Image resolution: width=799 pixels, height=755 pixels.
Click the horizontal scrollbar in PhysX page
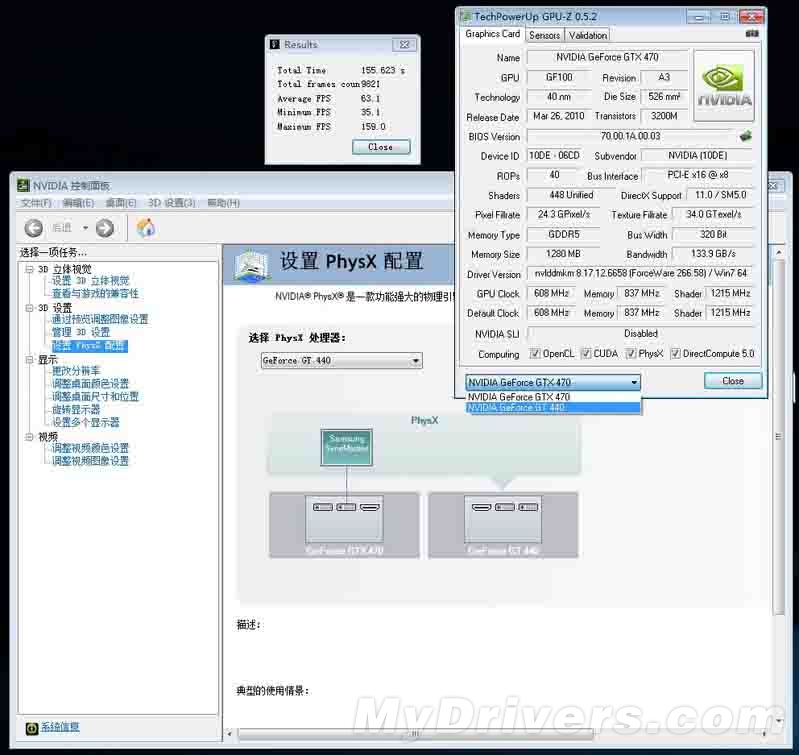(x=415, y=734)
